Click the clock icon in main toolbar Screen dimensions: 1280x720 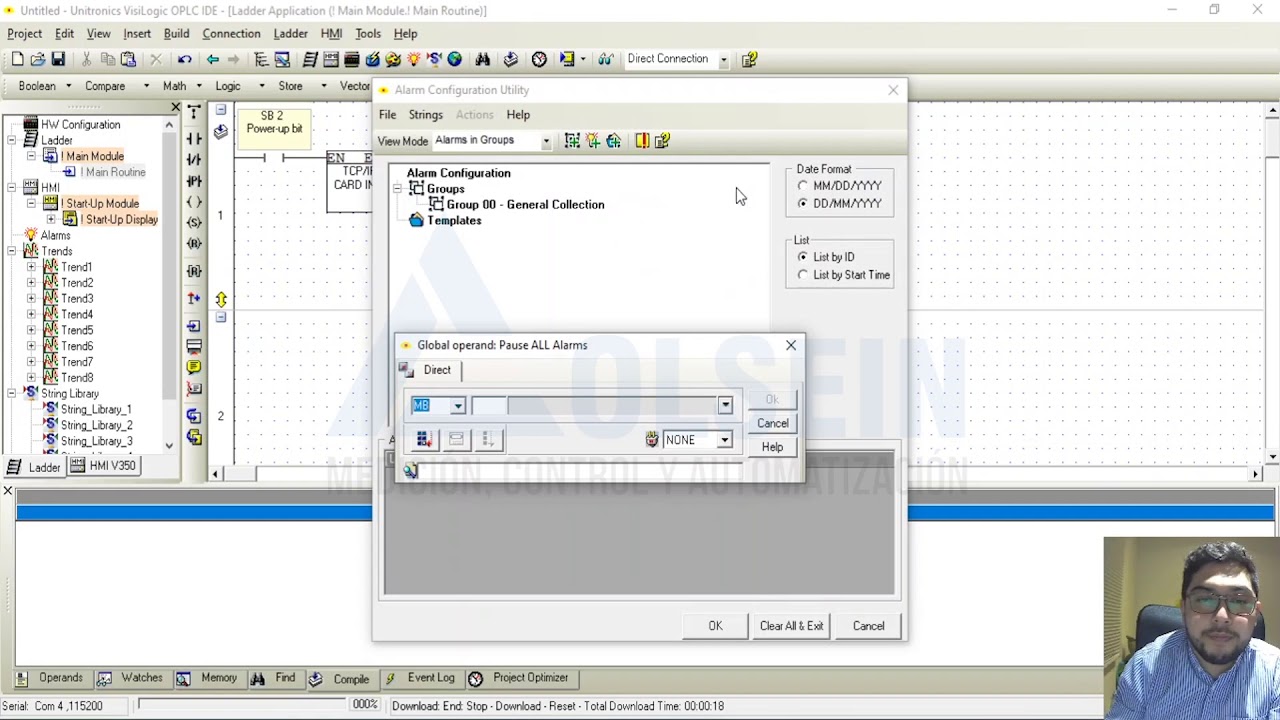(539, 60)
